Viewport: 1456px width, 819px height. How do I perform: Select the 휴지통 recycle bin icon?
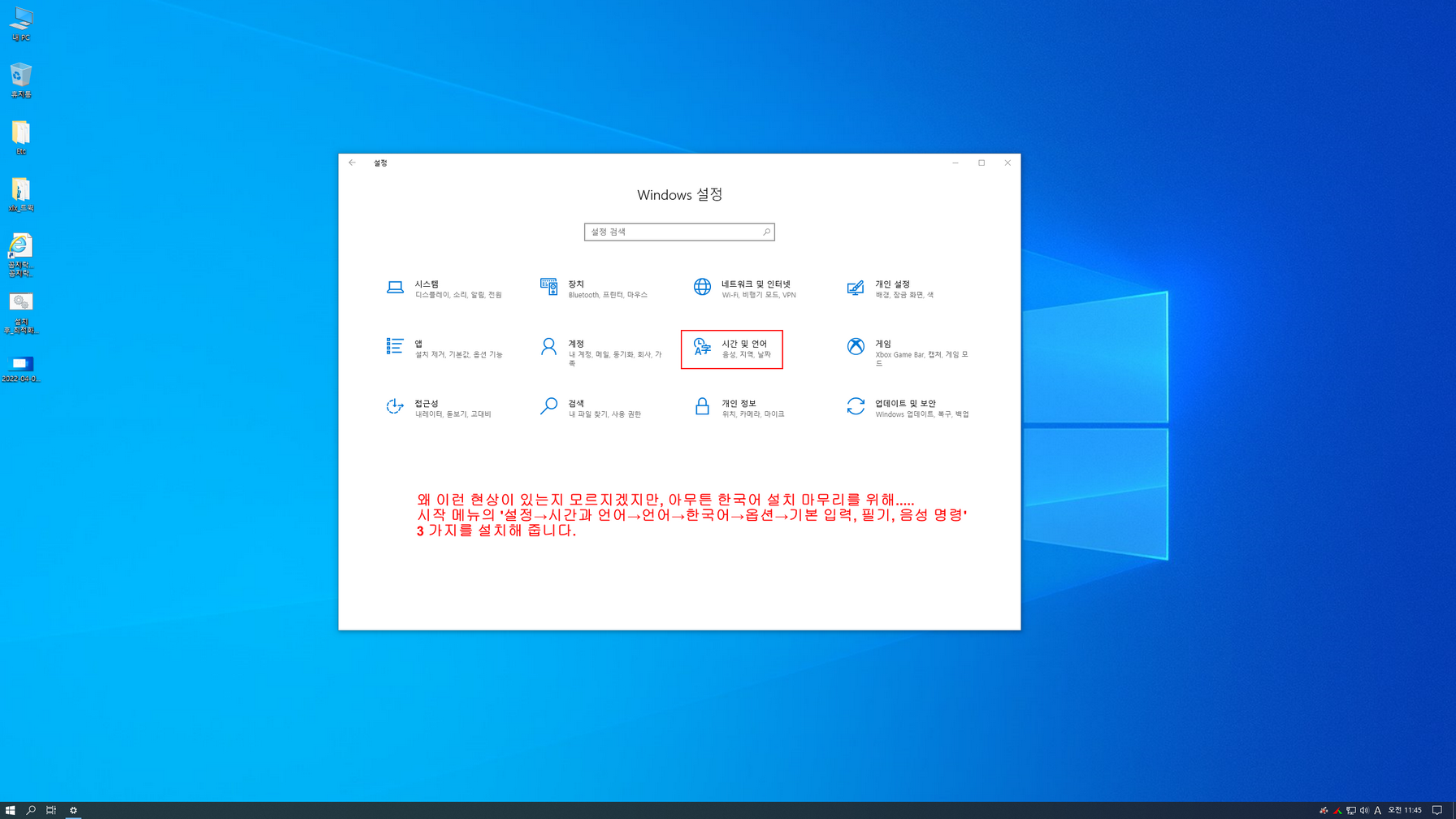click(x=21, y=81)
